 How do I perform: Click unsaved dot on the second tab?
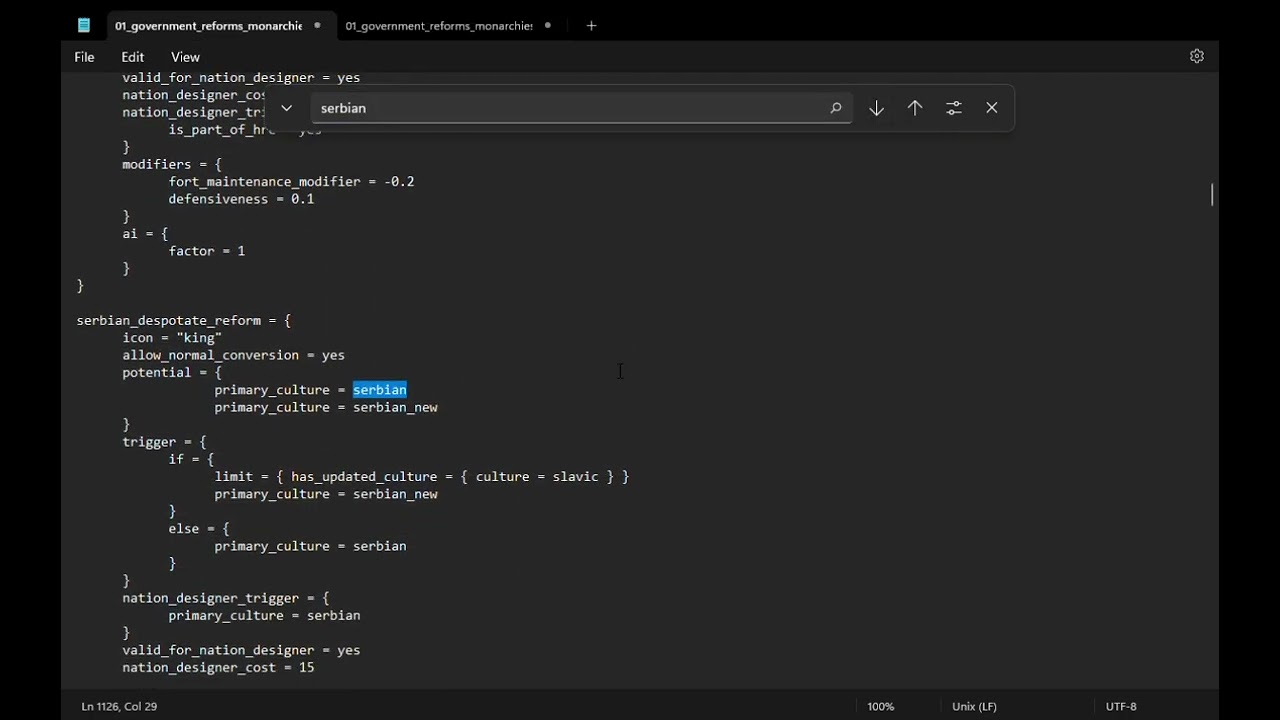(x=548, y=25)
